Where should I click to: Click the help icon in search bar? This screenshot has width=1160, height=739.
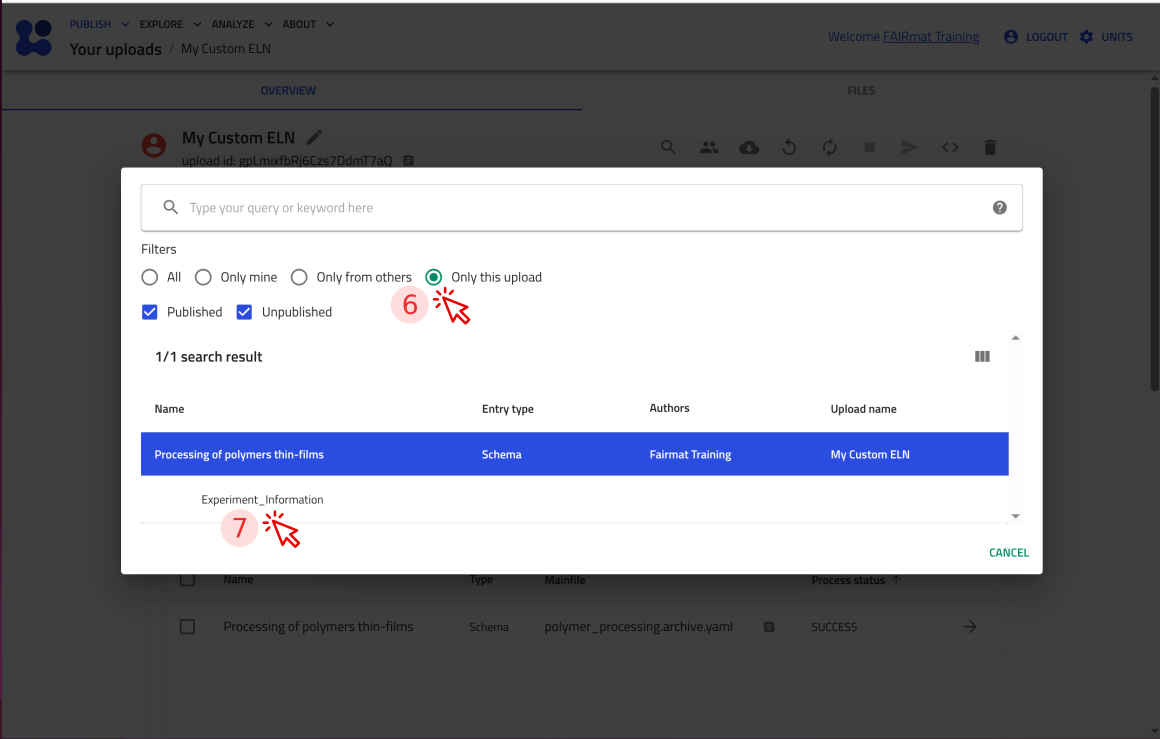tap(999, 208)
